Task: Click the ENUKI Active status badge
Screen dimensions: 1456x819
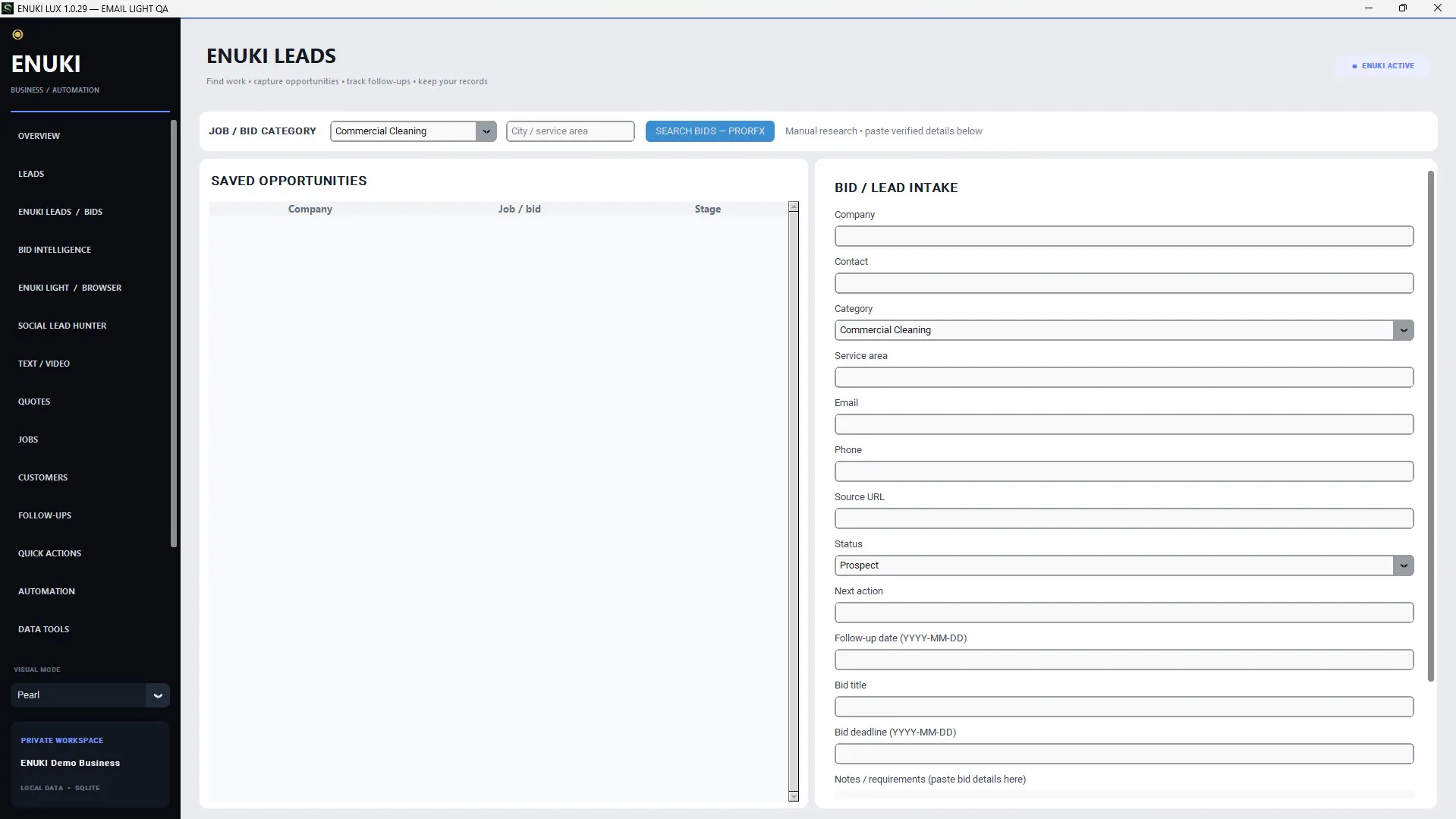Action: (1382, 66)
